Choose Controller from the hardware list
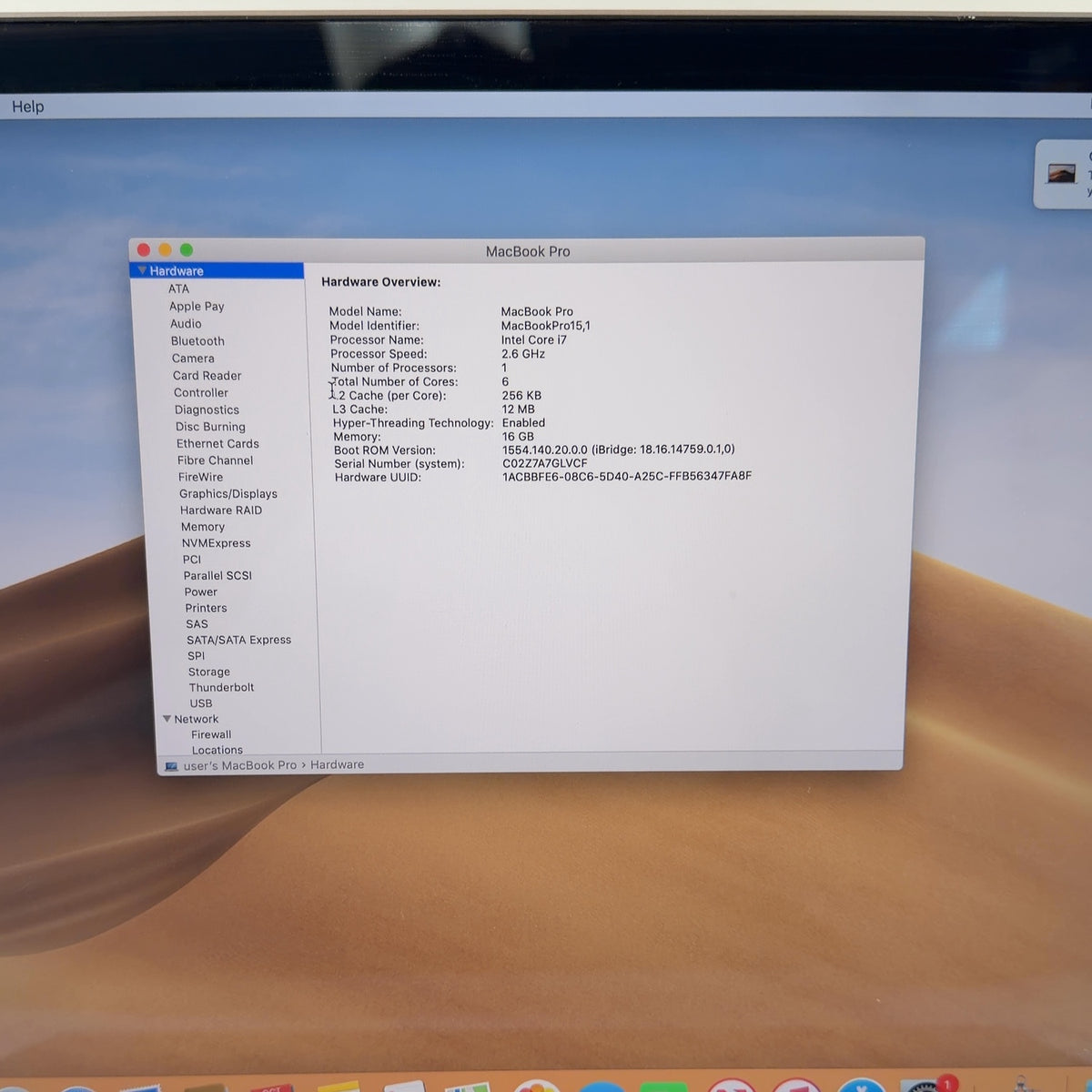 click(201, 393)
